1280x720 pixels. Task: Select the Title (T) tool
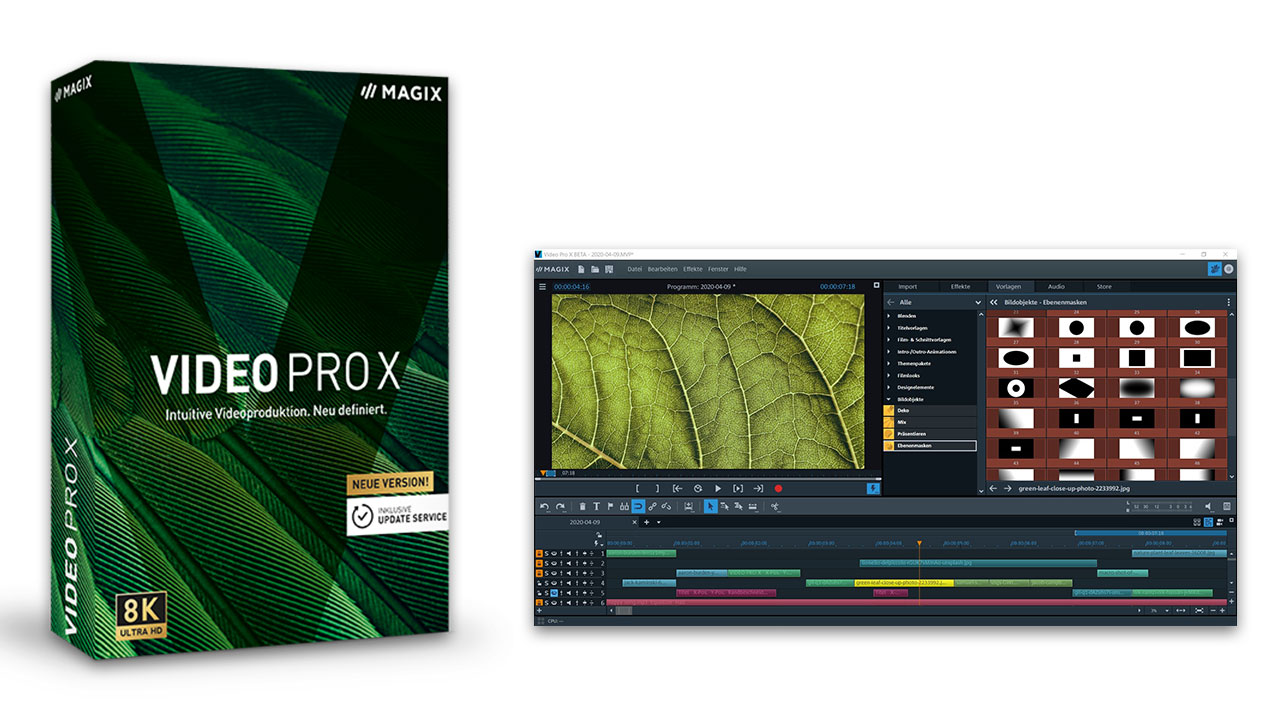point(597,507)
